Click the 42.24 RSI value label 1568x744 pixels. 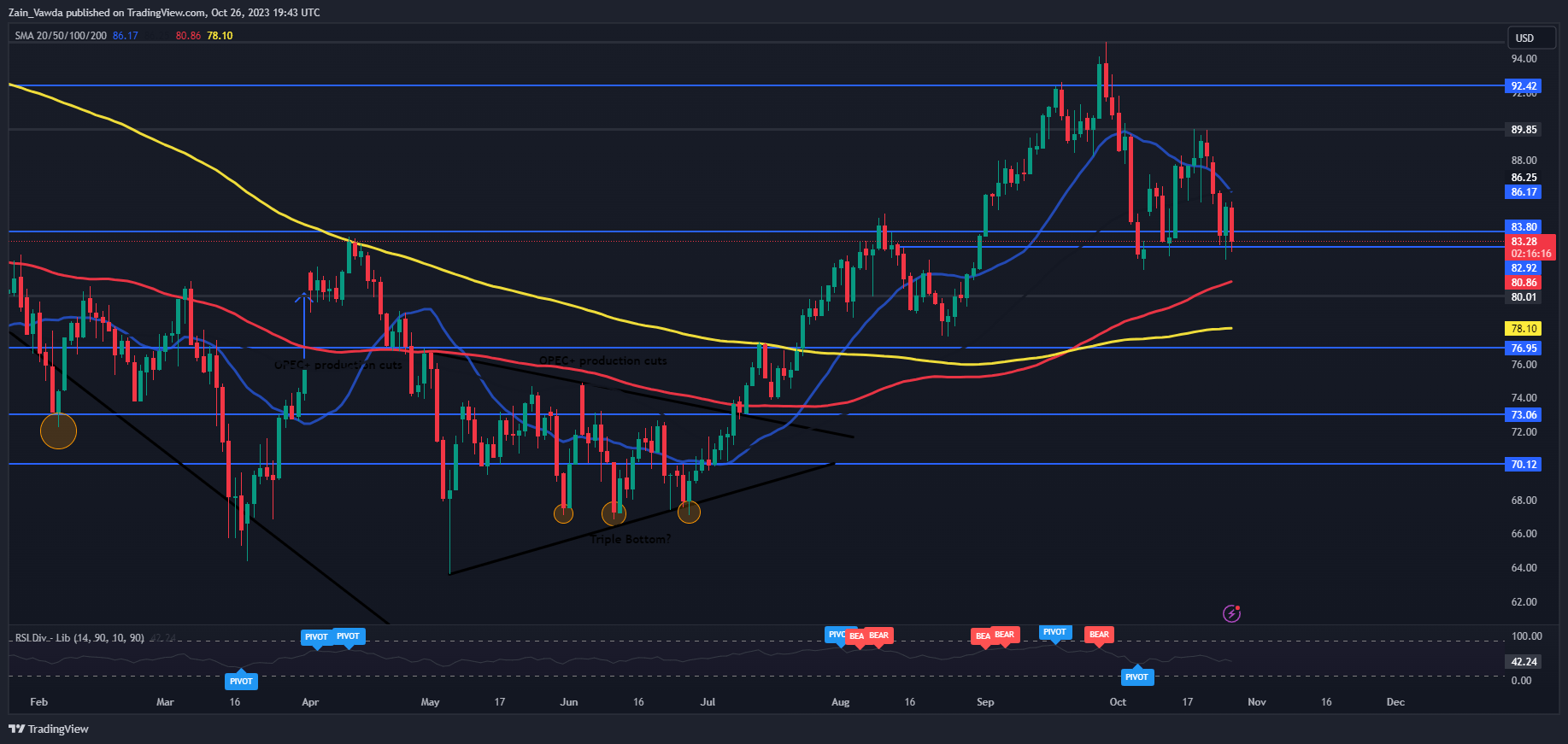1524,662
